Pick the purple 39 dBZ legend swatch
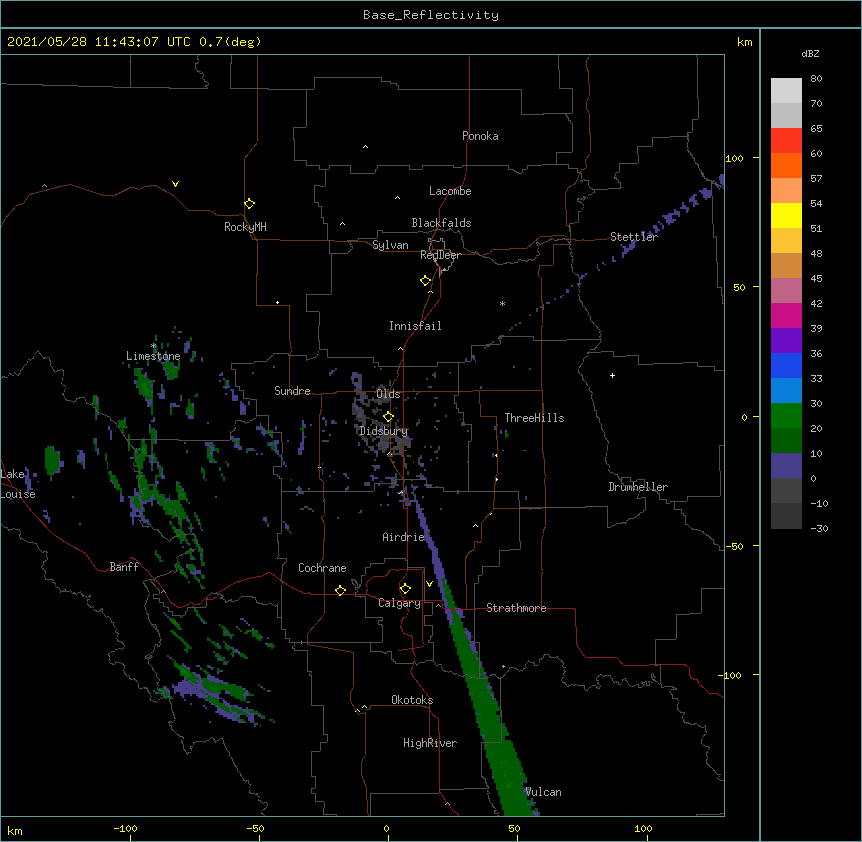This screenshot has height=842, width=862. pyautogui.click(x=786, y=341)
